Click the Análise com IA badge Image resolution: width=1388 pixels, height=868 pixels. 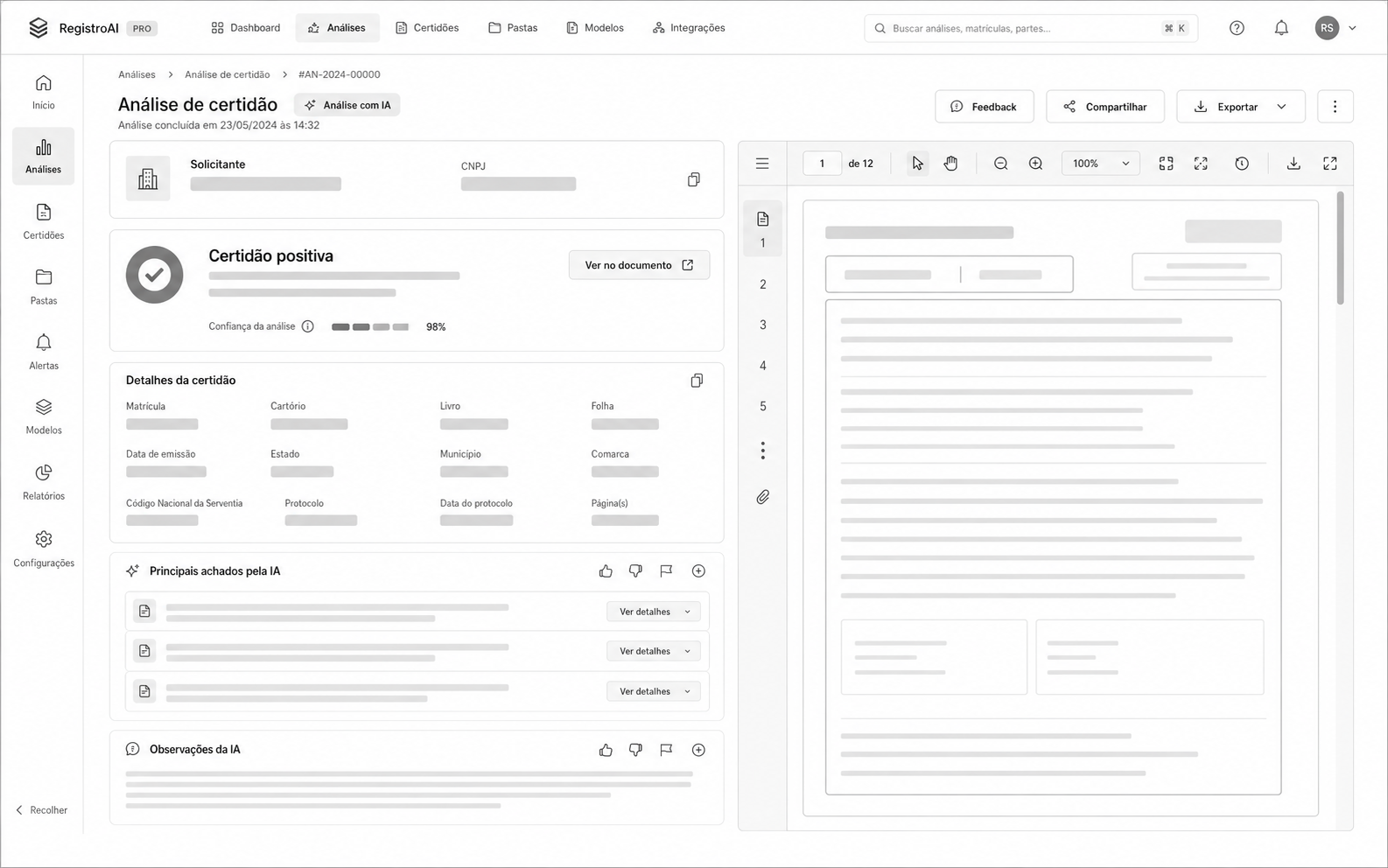pyautogui.click(x=347, y=105)
